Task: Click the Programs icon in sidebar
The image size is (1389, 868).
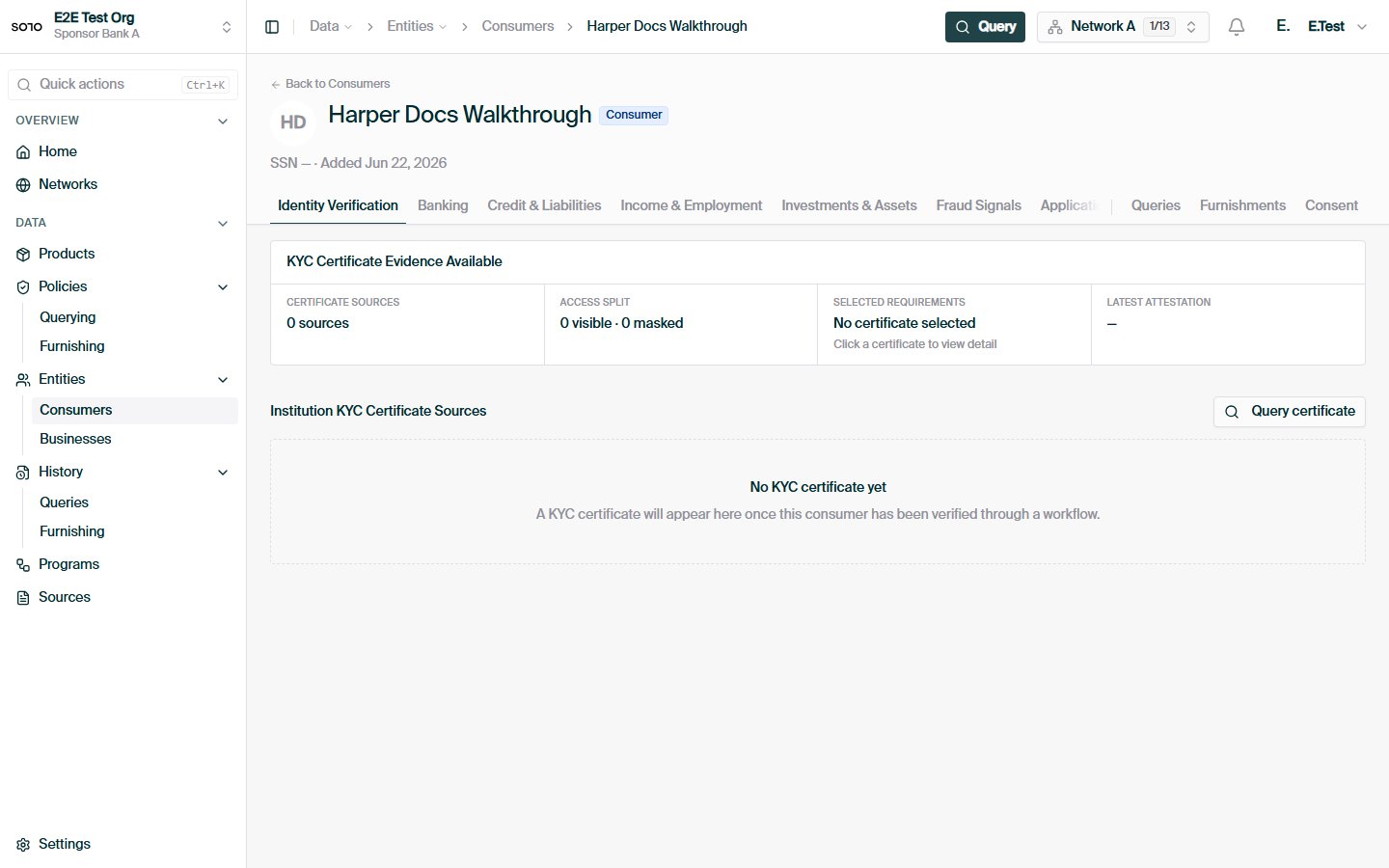Action: coord(23,565)
